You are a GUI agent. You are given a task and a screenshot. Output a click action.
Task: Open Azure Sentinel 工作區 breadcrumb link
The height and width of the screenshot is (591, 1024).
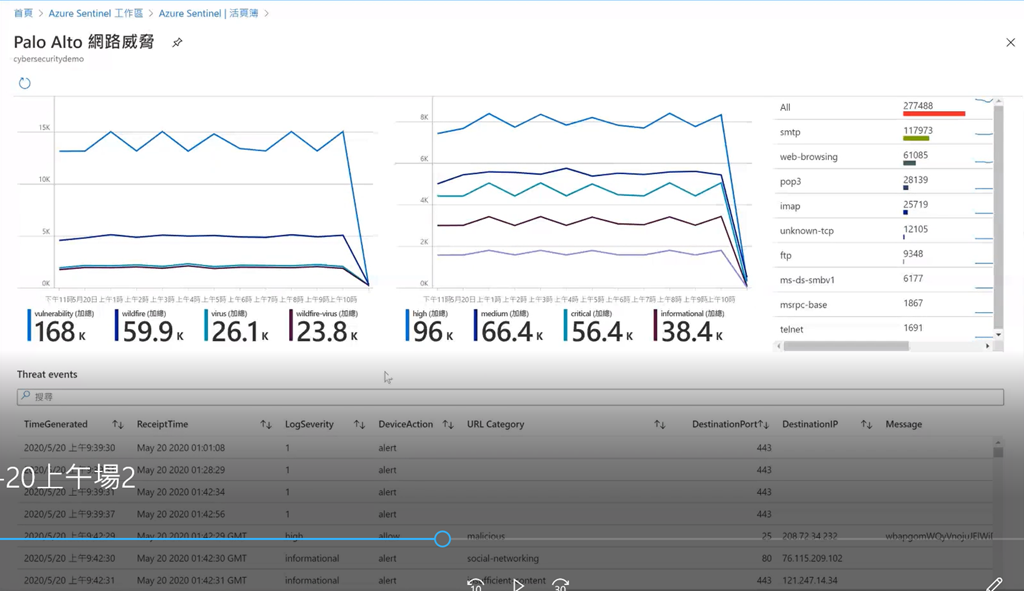[95, 13]
